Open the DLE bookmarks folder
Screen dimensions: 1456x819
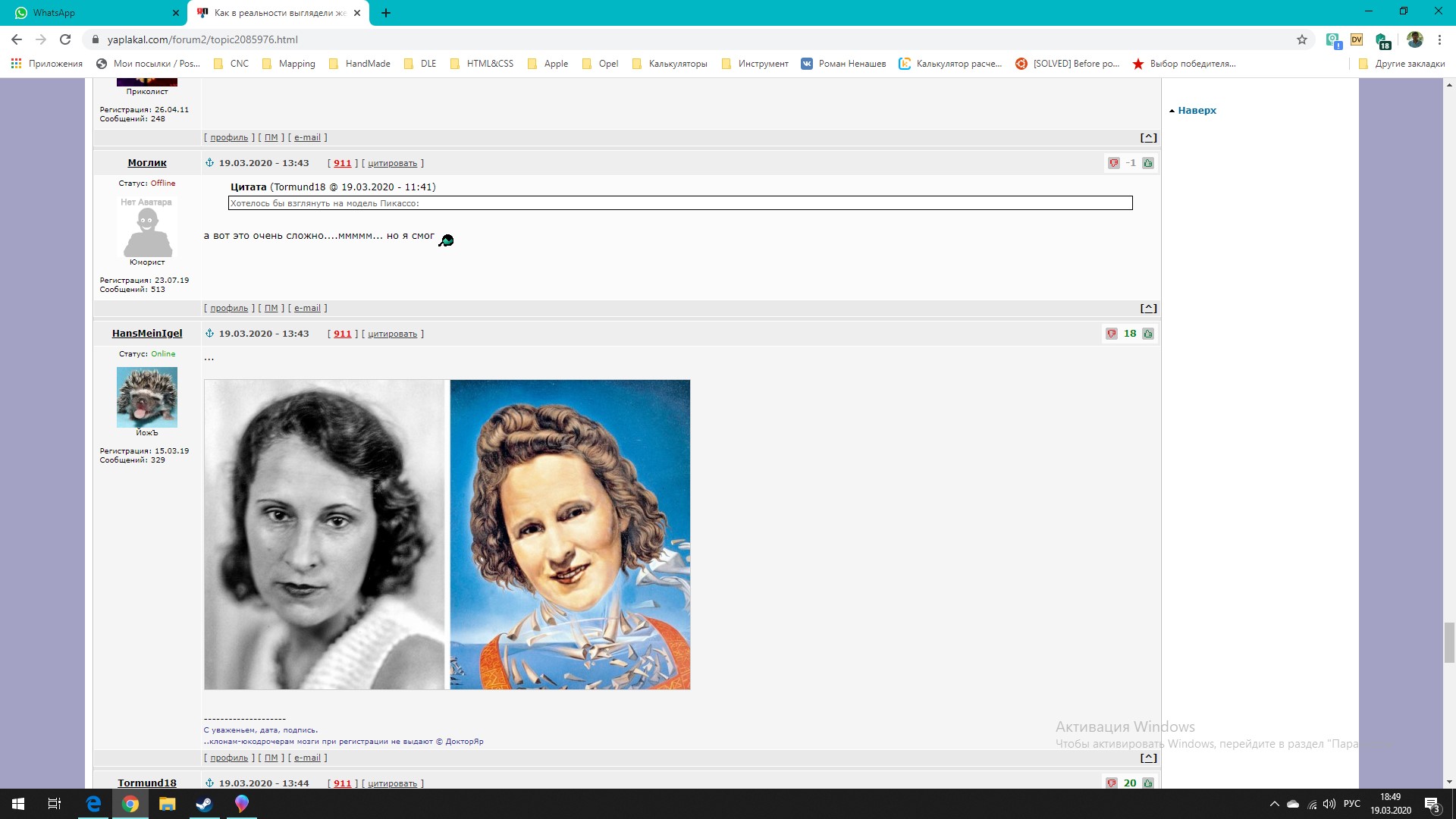420,64
